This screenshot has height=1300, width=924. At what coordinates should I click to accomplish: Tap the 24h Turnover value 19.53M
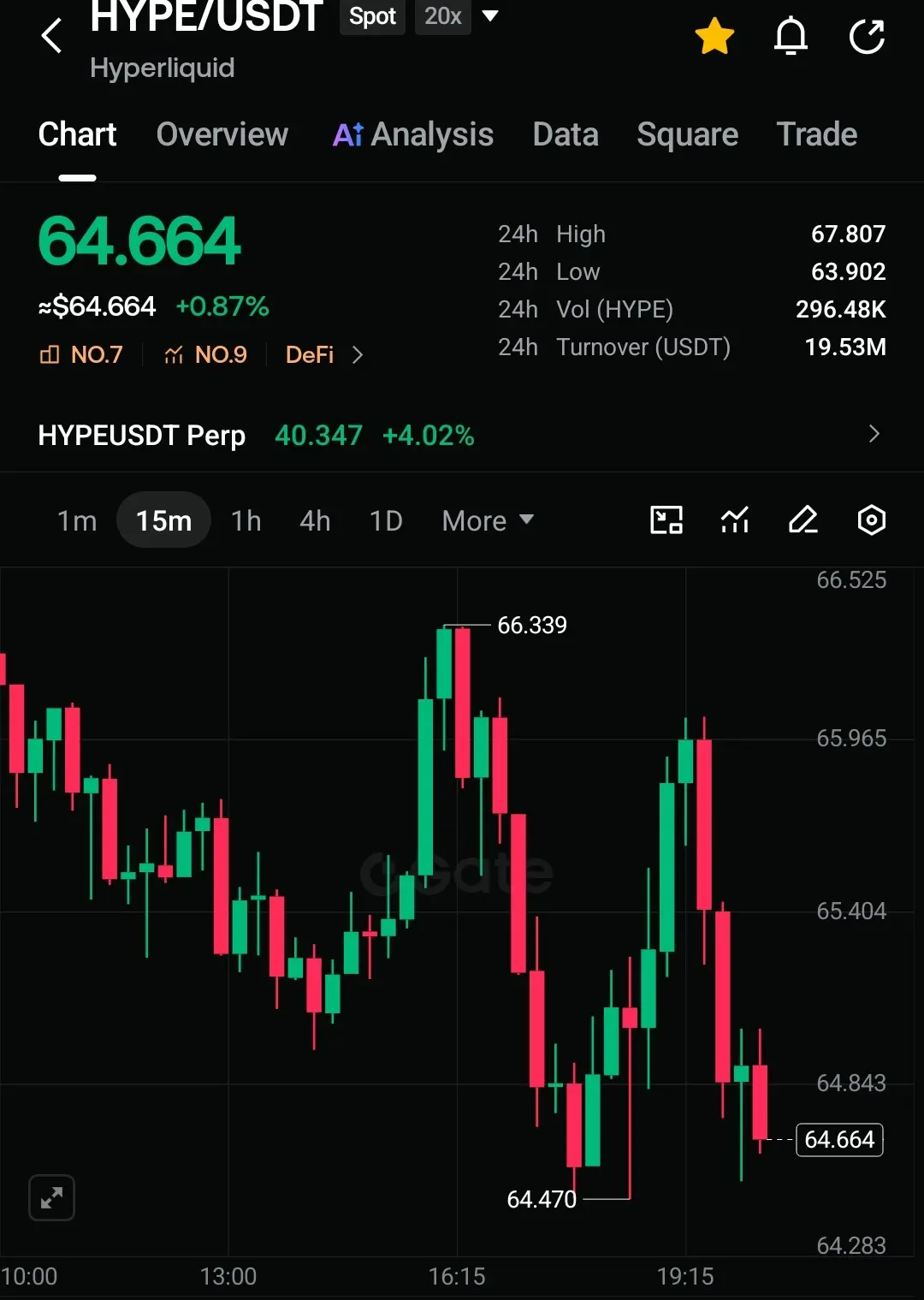coord(845,347)
